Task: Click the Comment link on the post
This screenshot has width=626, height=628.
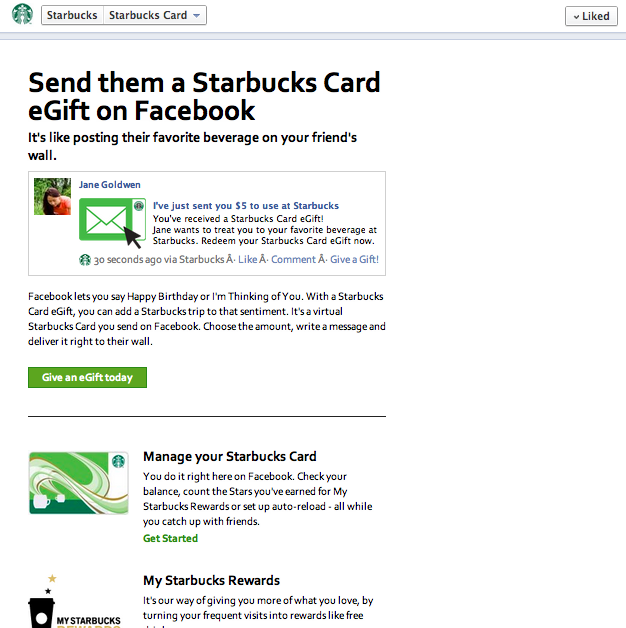Action: [293, 260]
